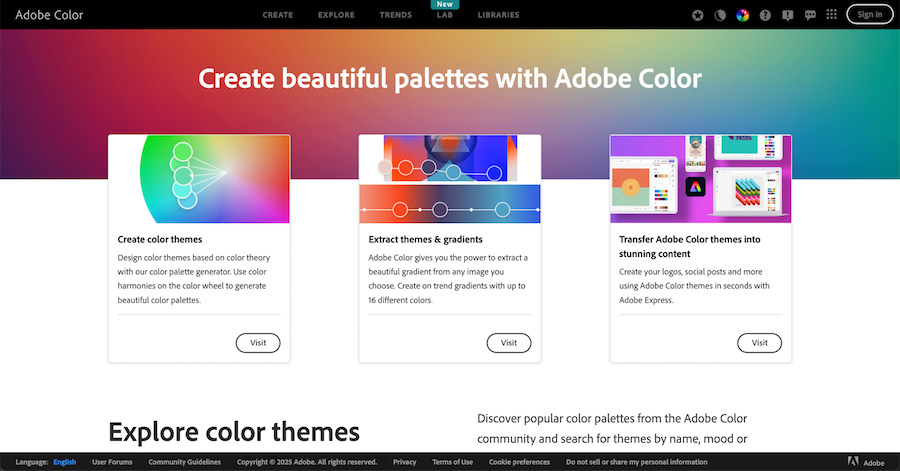This screenshot has width=900, height=471.
Task: Open Terms of Use footer link
Action: tap(452, 462)
